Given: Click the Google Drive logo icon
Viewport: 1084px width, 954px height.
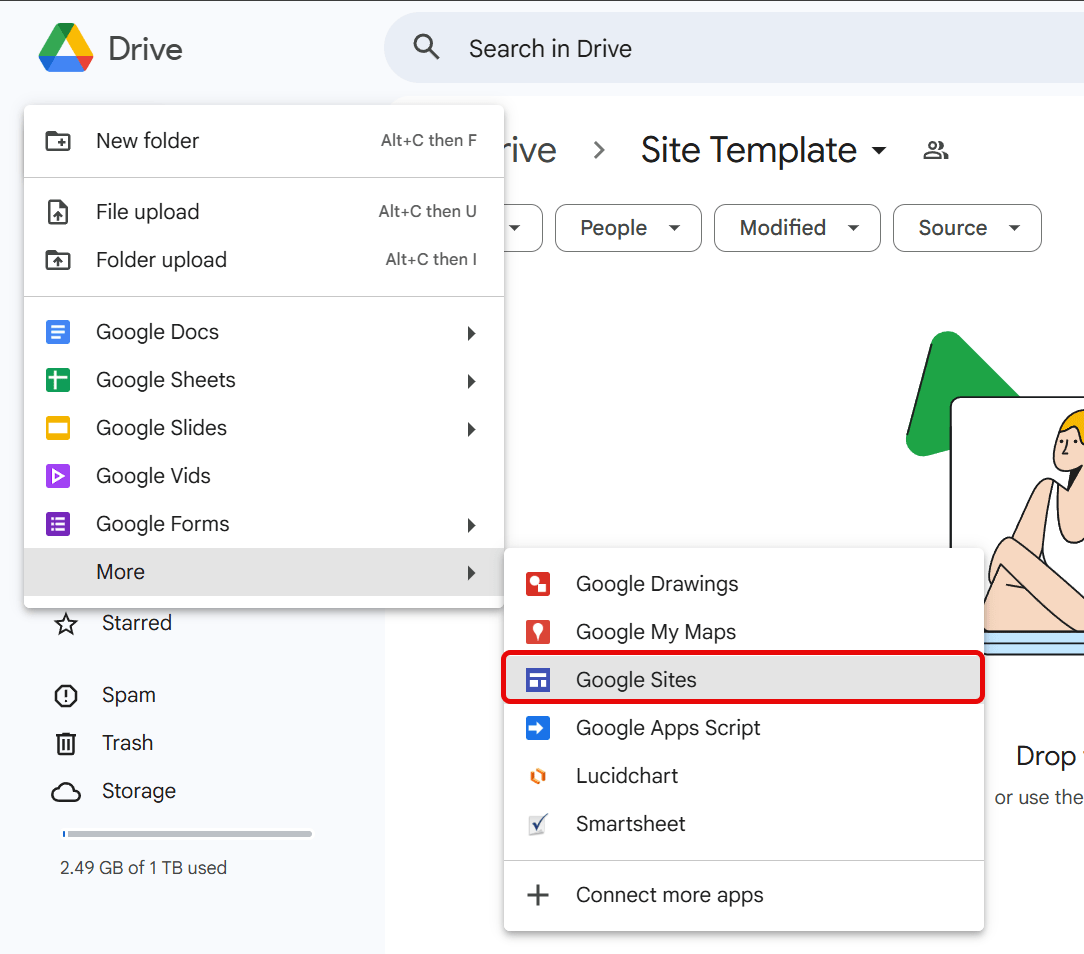Looking at the screenshot, I should tap(66, 48).
